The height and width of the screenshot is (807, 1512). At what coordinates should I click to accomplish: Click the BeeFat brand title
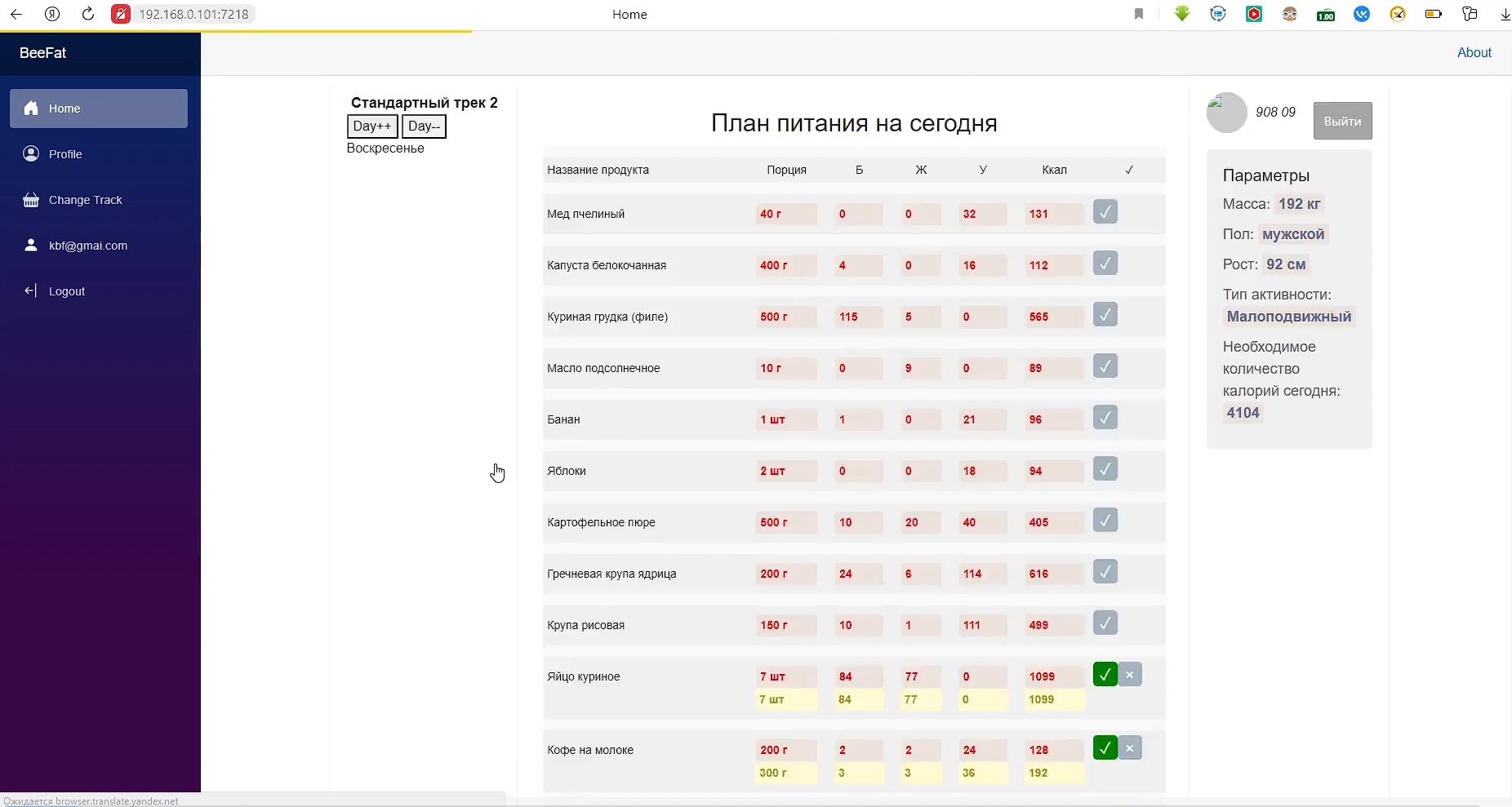43,52
